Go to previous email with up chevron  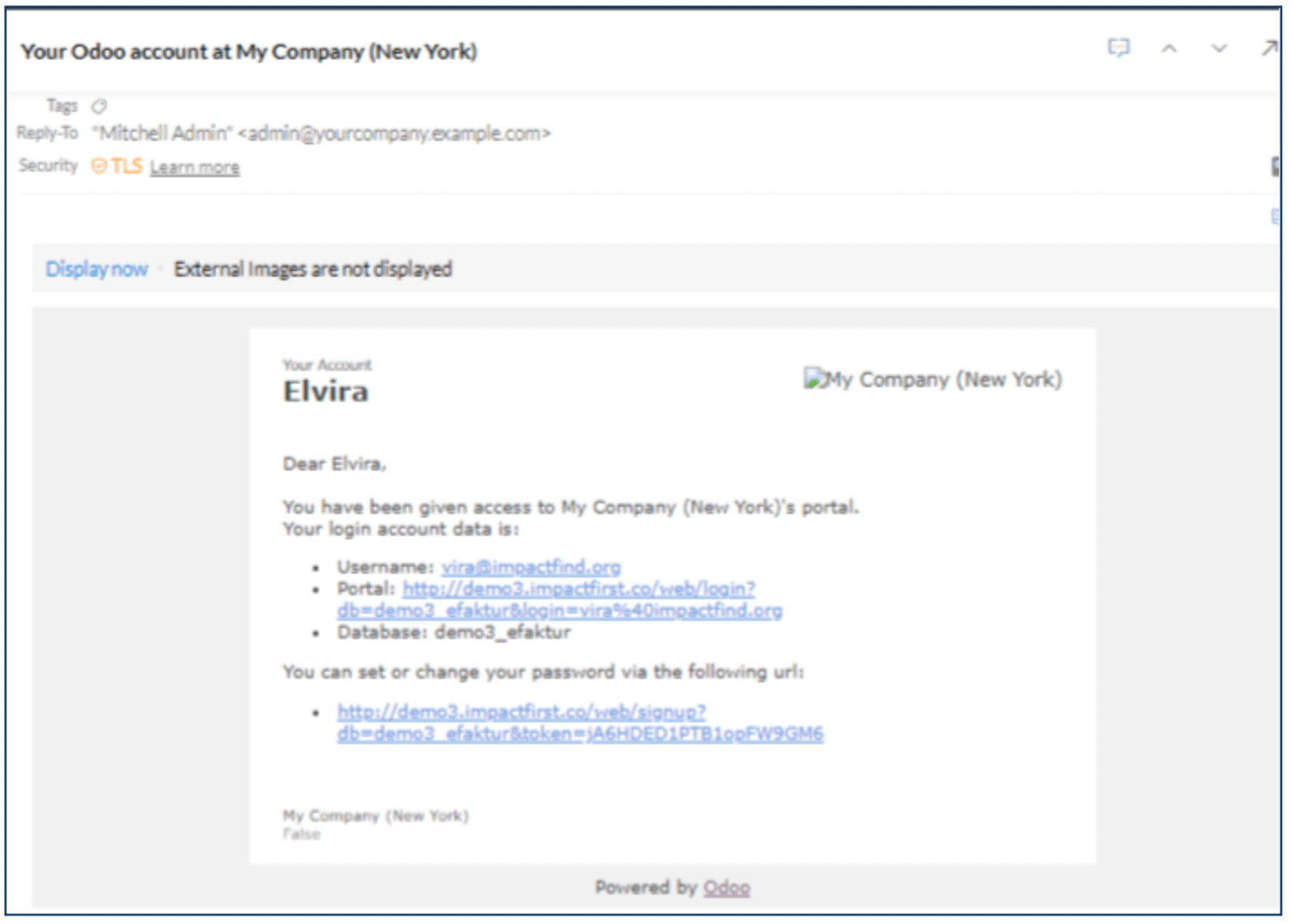pos(1169,49)
